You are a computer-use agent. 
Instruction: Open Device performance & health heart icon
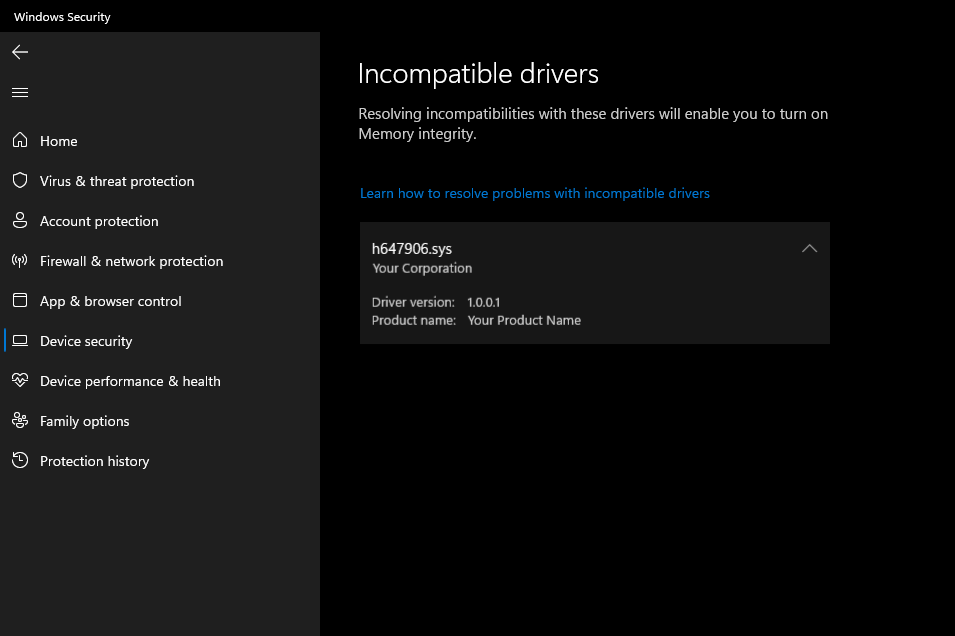19,380
